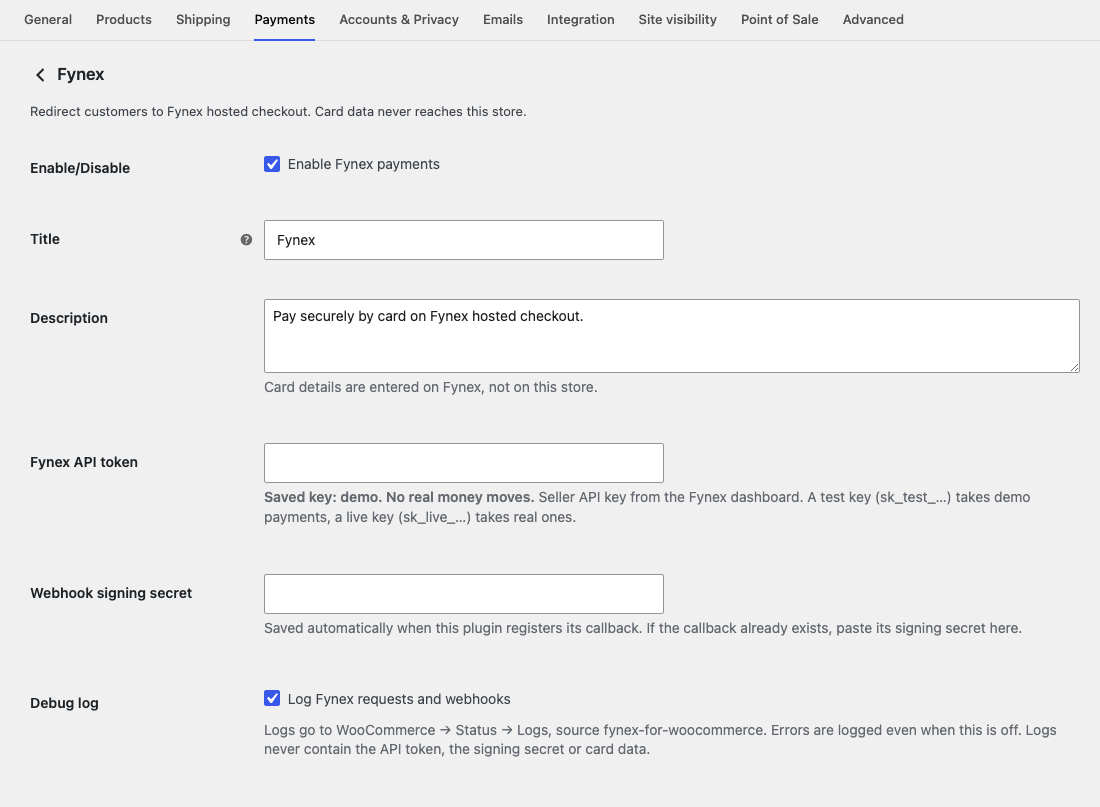Screen dimensions: 1100x807
Task: Focus the Title input containing Fynex
Action: [464, 240]
